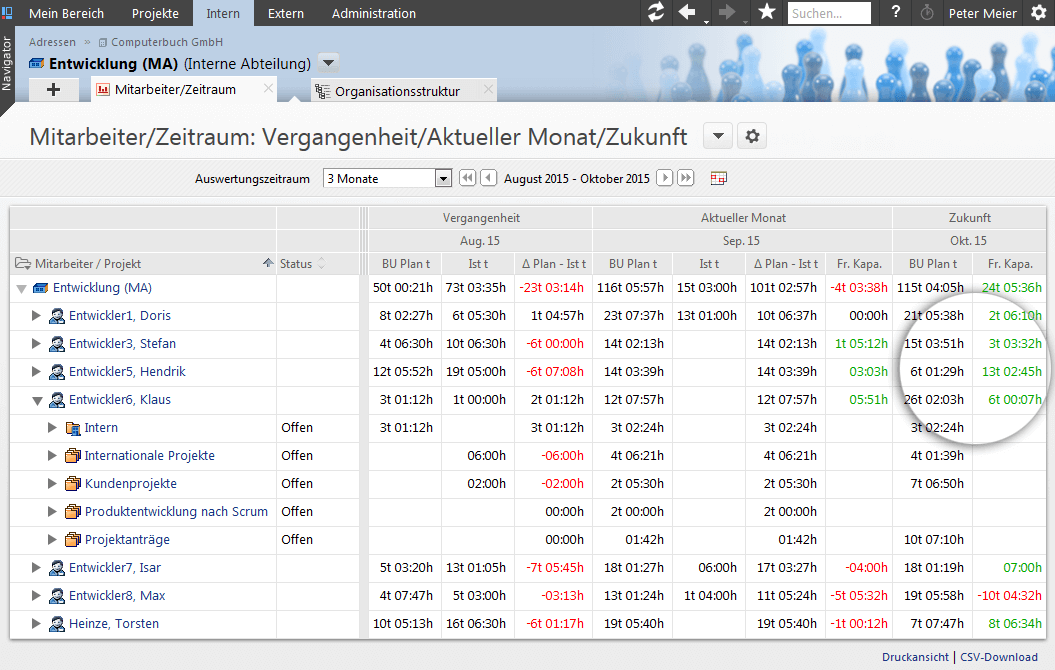Open favorites via the star icon
This screenshot has width=1055, height=670.
point(766,12)
